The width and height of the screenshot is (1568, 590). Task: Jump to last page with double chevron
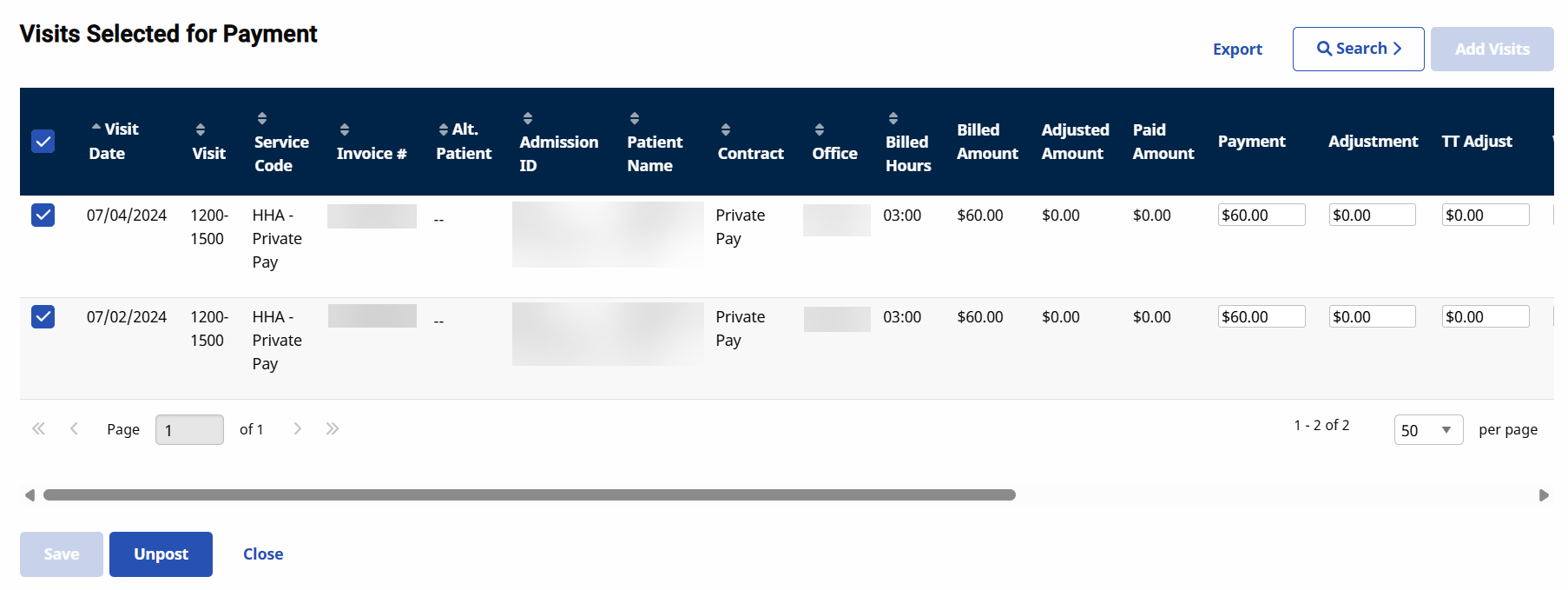333,428
